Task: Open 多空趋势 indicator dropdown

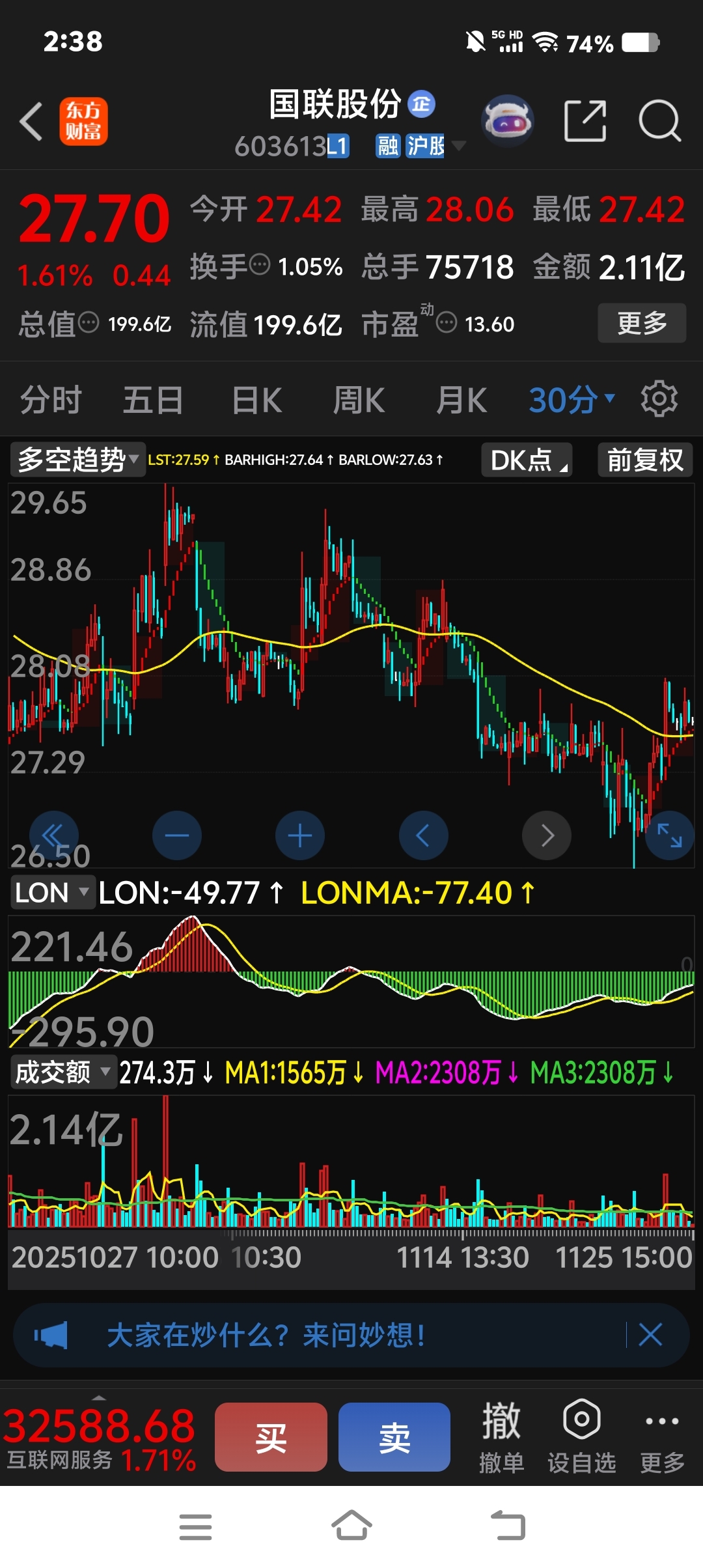Action: pos(77,460)
